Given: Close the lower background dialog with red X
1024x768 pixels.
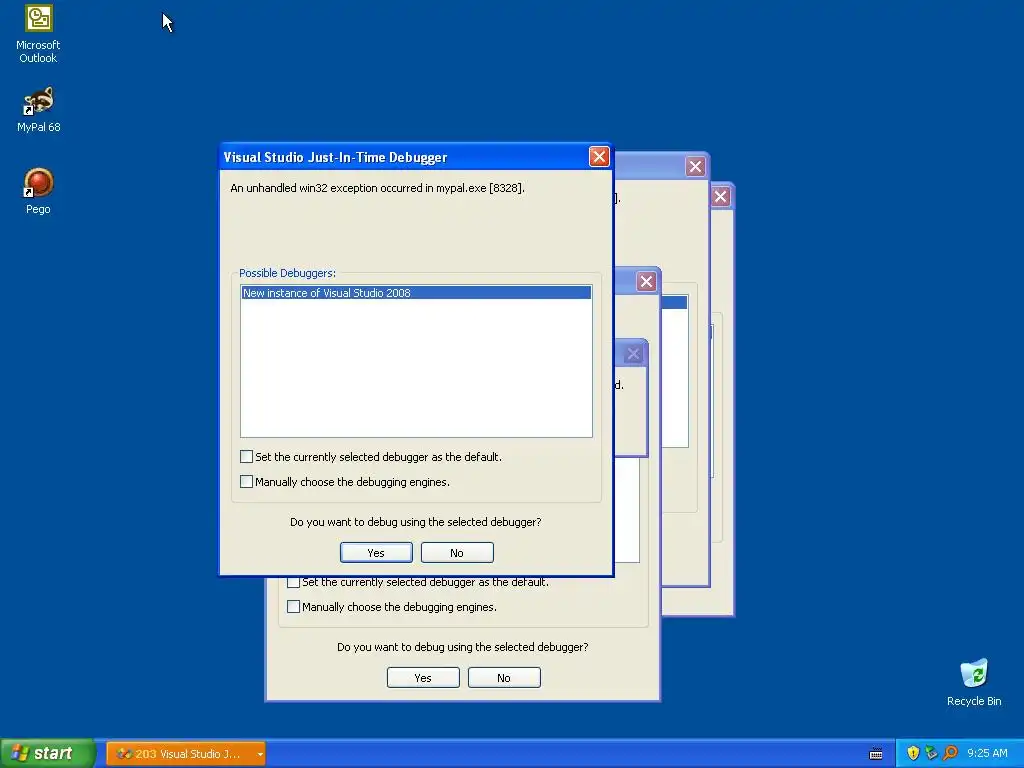Looking at the screenshot, I should (646, 281).
